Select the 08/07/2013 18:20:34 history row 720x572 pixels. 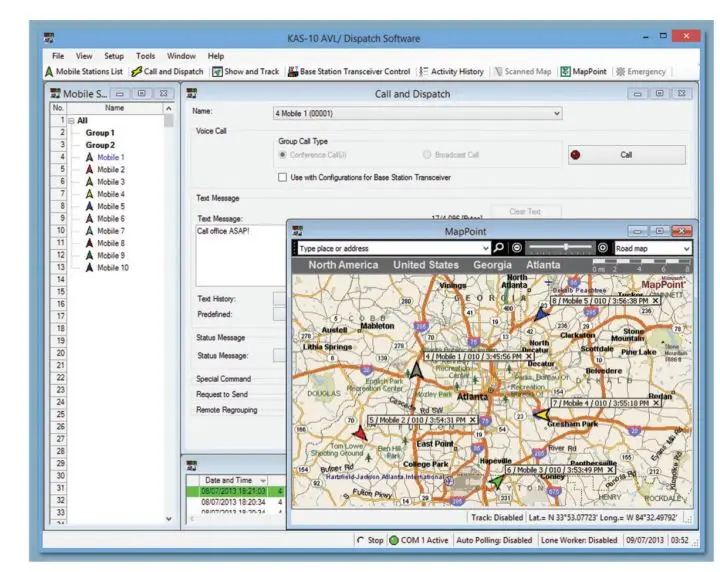236,502
